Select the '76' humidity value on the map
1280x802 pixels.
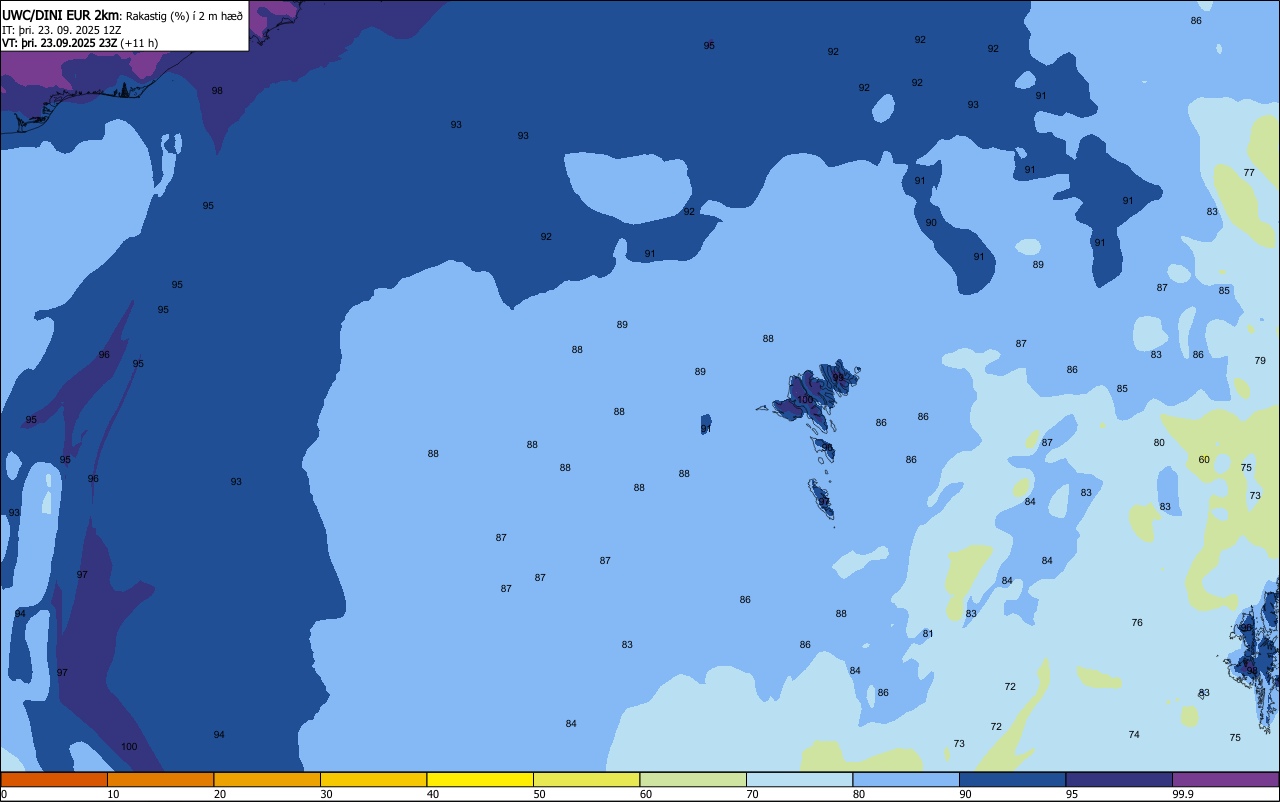1137,623
